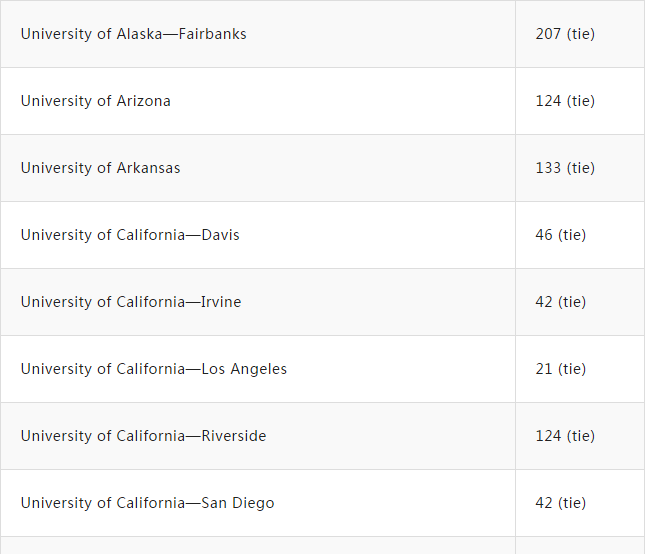645x554 pixels.
Task: Click the empty rank cell in the bottom row
Action: 580,546
